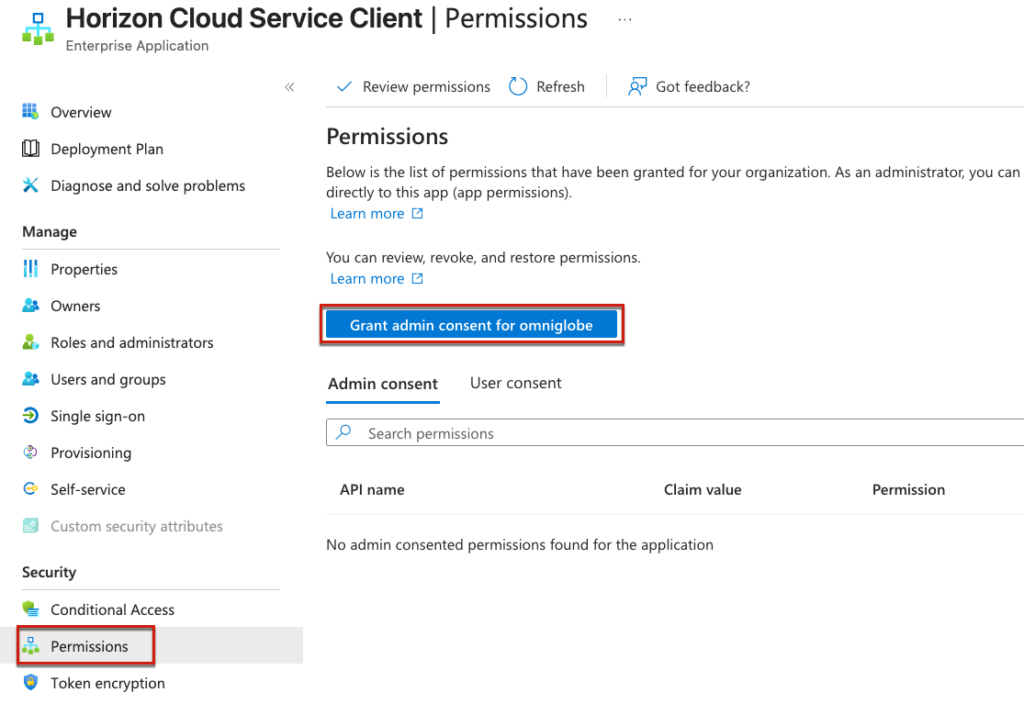Collapse the sidebar with double chevron
This screenshot has width=1024, height=715.
(289, 87)
